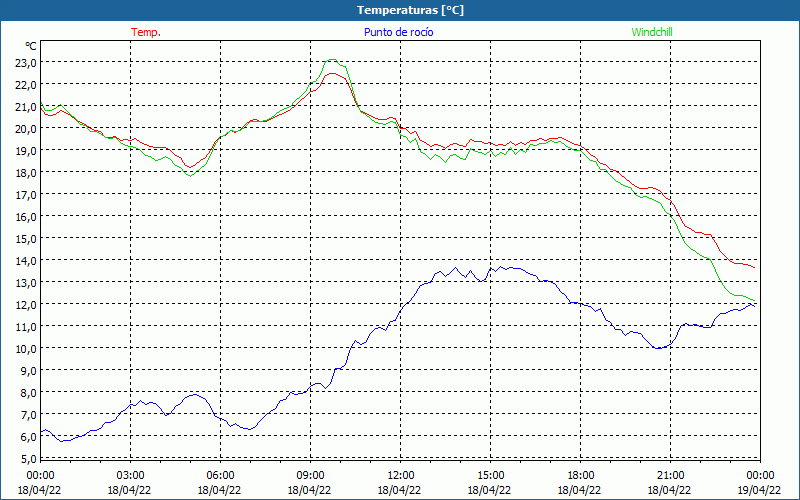
Task: Click the Windchill legend label
Action: pos(652,32)
